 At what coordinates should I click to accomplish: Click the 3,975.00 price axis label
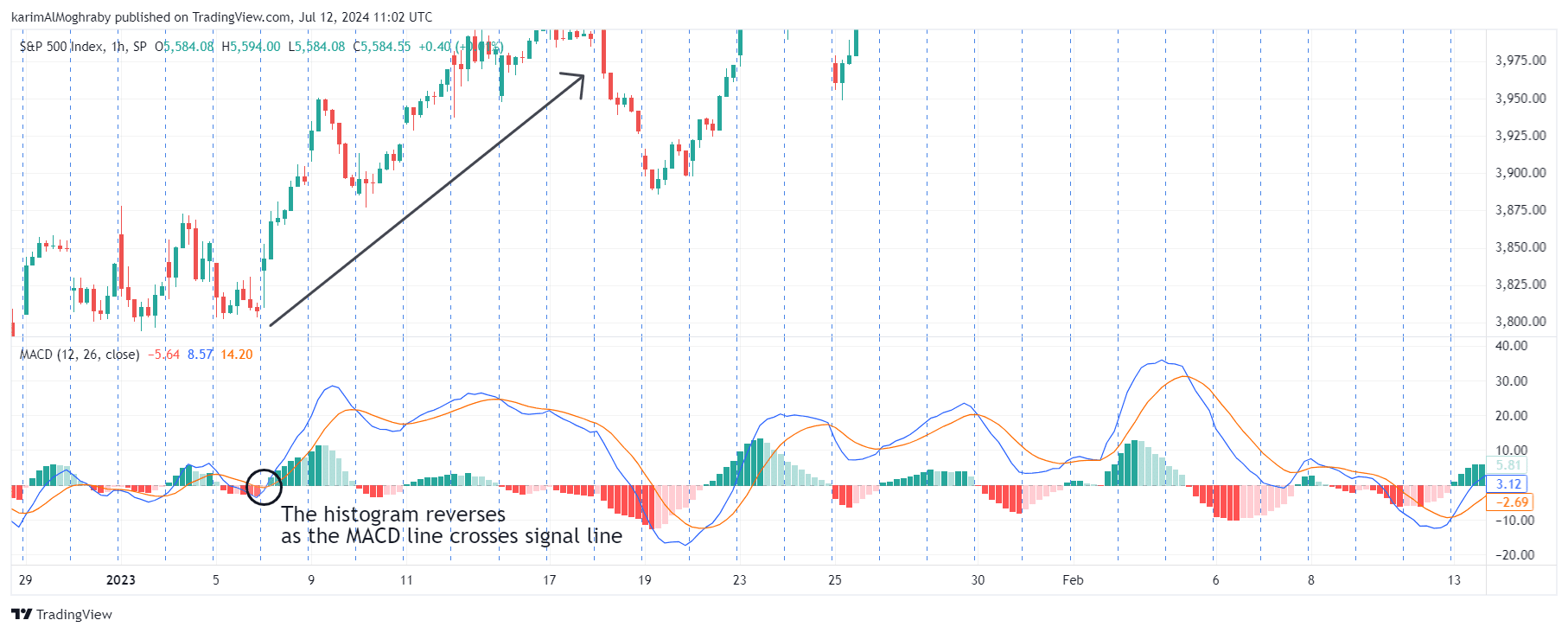[x=1520, y=61]
